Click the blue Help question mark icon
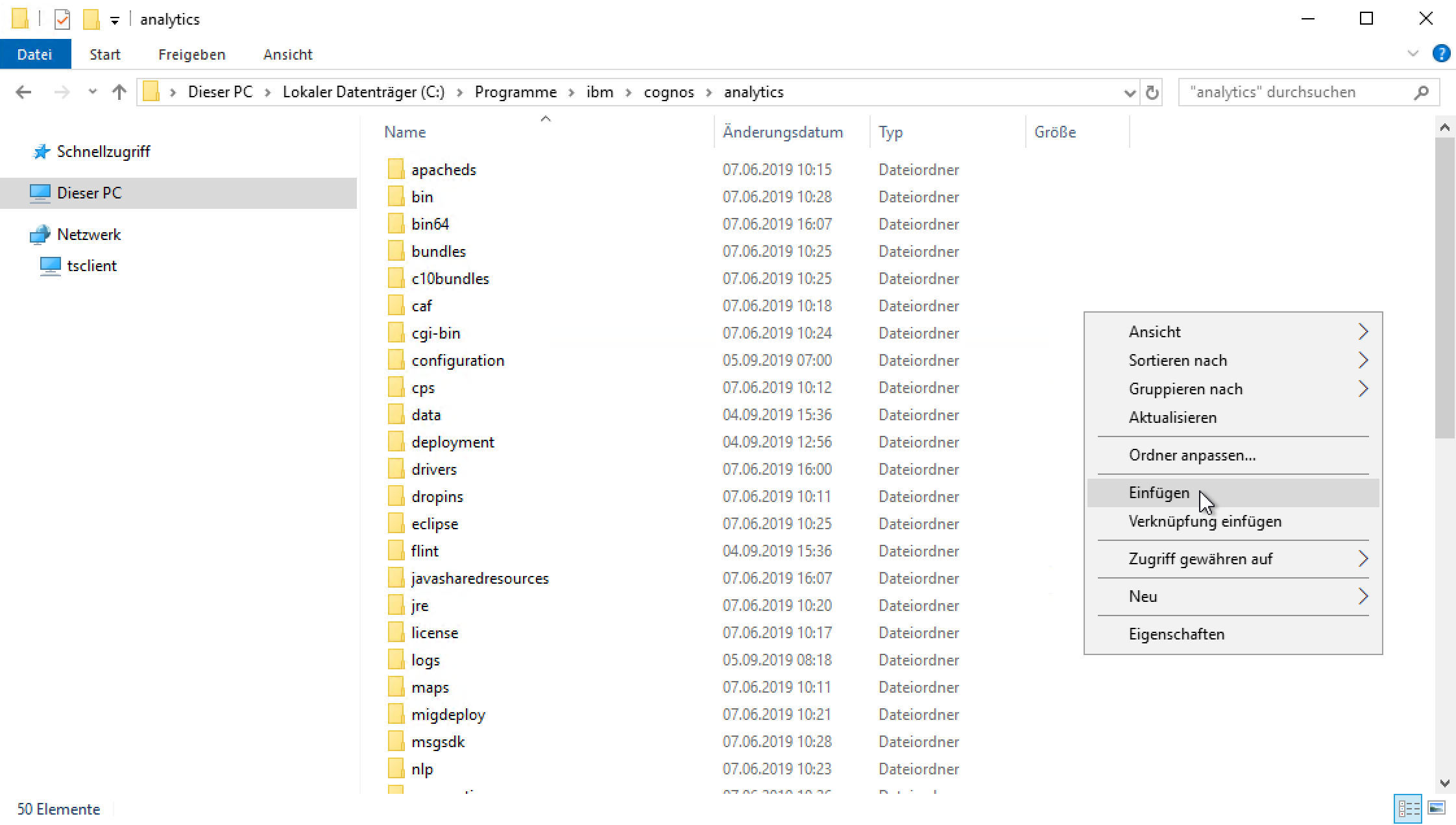Viewport: 1456px width, 825px height. (1441, 54)
